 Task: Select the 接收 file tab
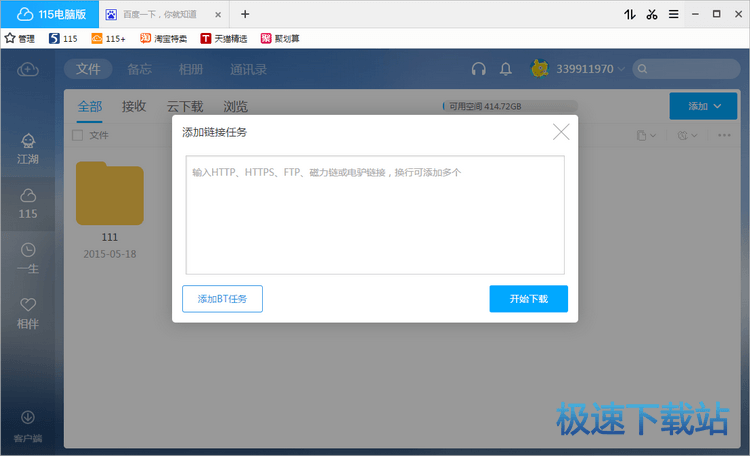[134, 106]
